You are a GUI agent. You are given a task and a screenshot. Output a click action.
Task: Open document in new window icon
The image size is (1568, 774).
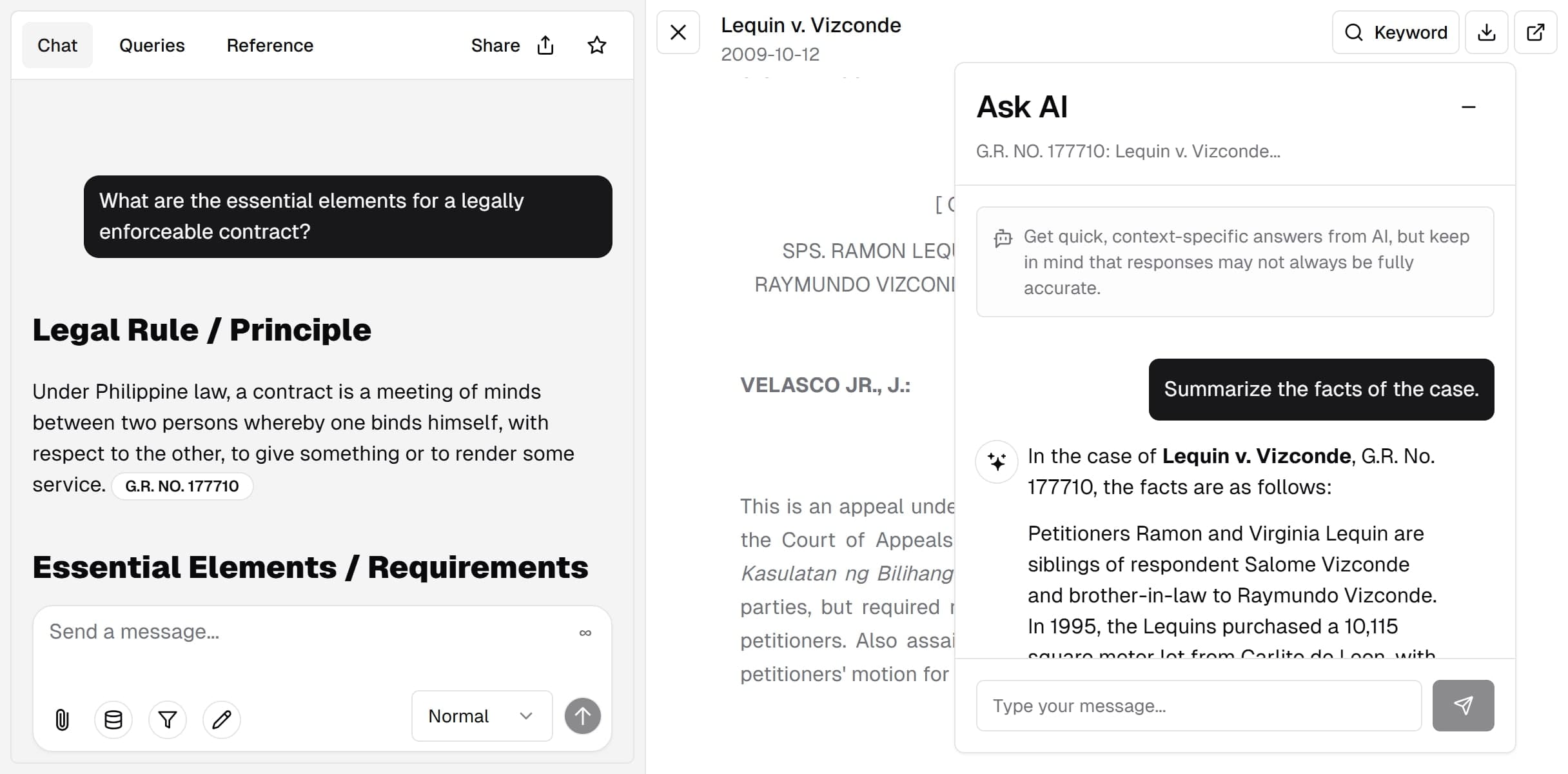pos(1536,32)
